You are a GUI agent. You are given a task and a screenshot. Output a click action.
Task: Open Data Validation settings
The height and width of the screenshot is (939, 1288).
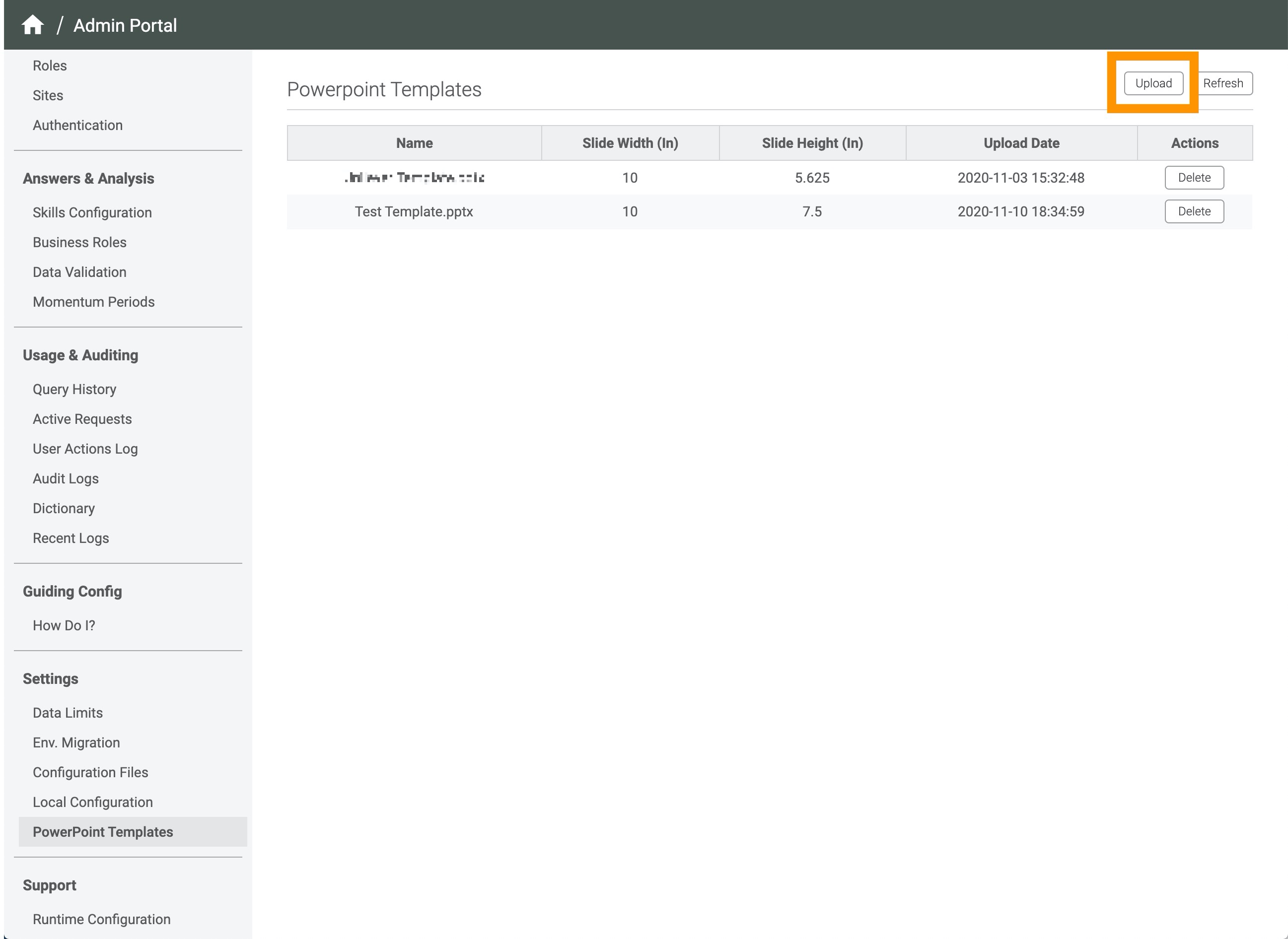point(80,271)
